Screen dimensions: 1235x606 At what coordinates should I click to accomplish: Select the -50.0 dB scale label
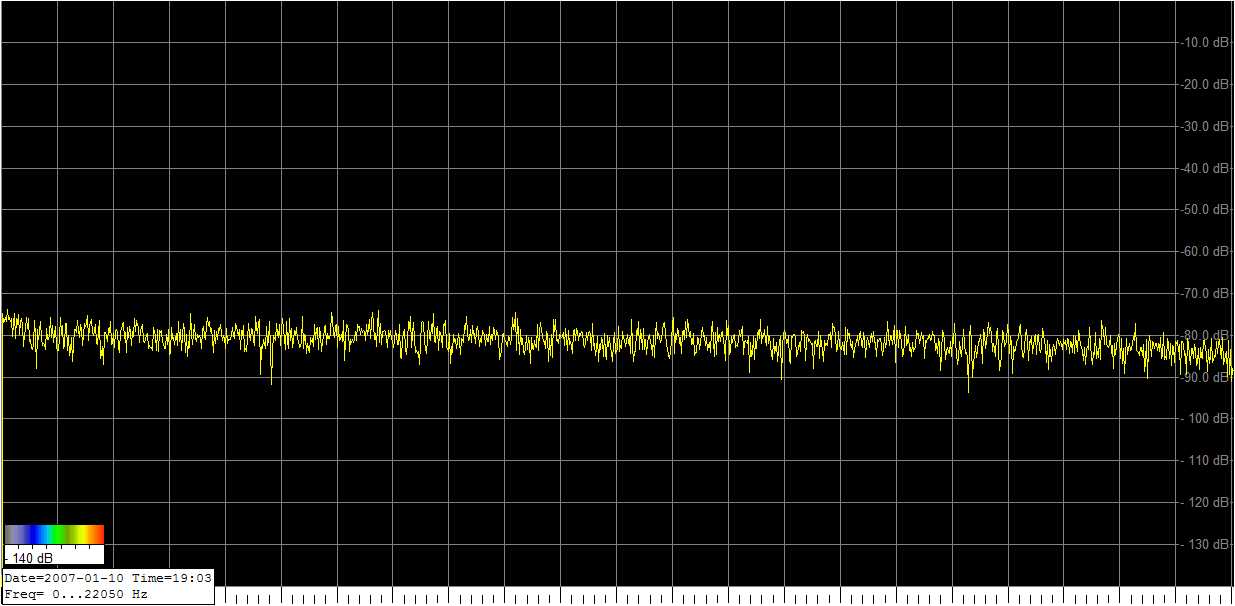coord(1206,210)
